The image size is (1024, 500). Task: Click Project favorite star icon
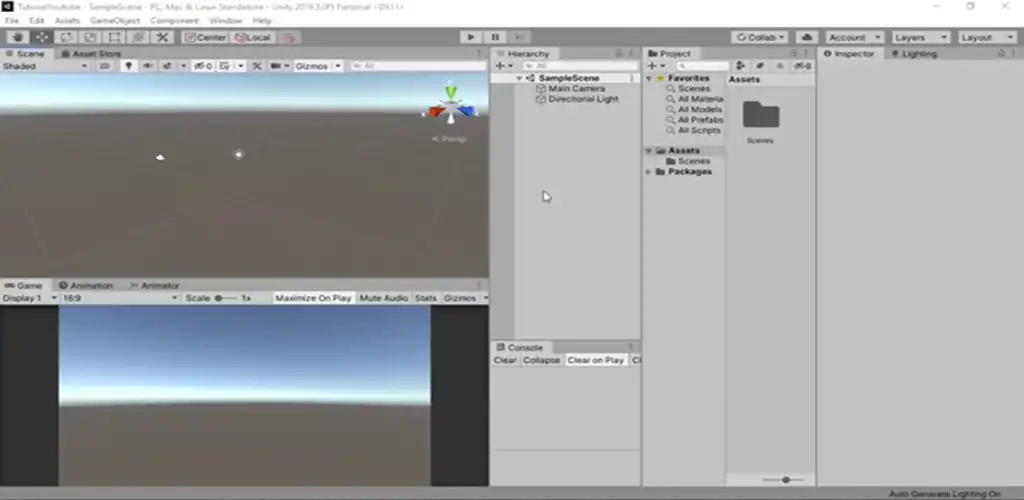[779, 66]
